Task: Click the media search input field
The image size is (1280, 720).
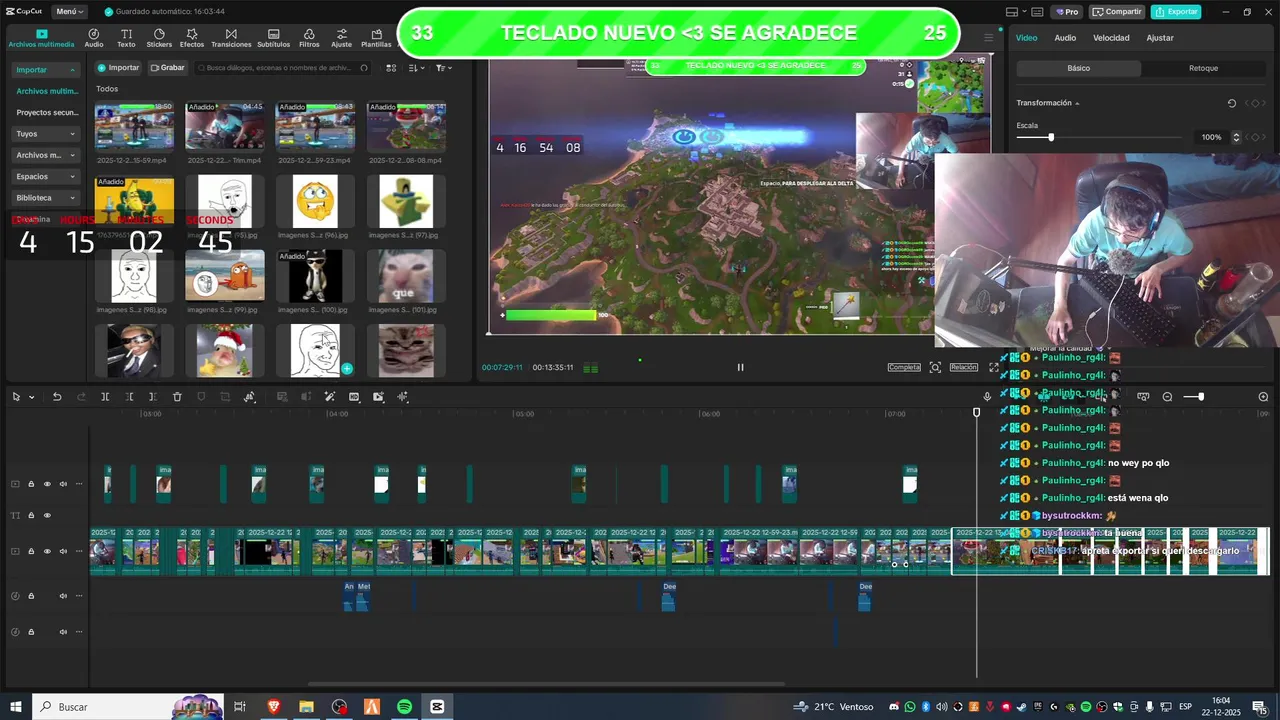Action: [x=283, y=68]
